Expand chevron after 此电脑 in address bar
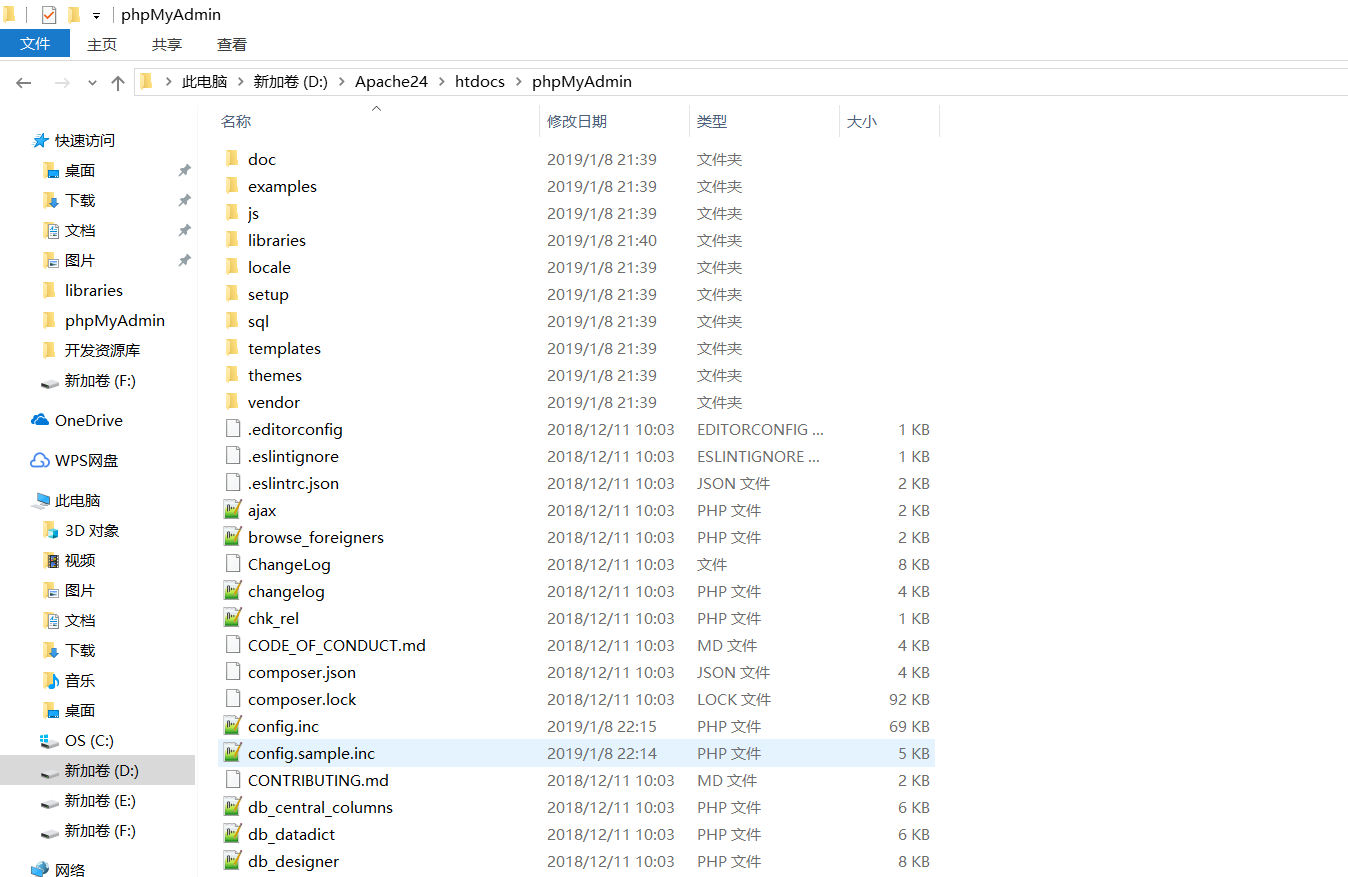The image size is (1348, 877). point(241,82)
